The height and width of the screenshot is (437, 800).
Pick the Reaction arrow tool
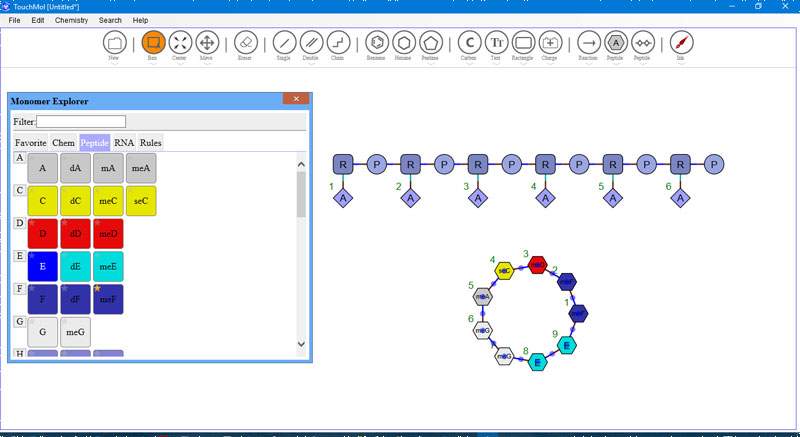click(589, 43)
